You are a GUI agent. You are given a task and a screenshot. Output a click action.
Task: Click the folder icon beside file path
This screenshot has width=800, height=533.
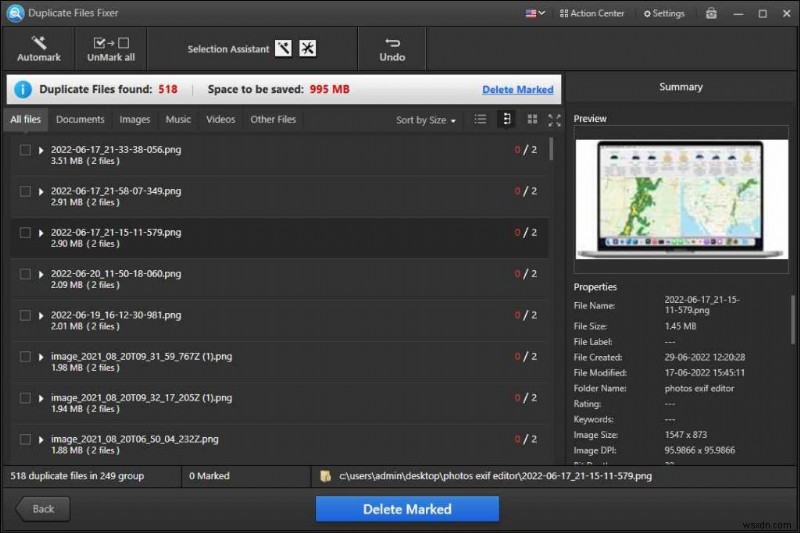point(325,476)
